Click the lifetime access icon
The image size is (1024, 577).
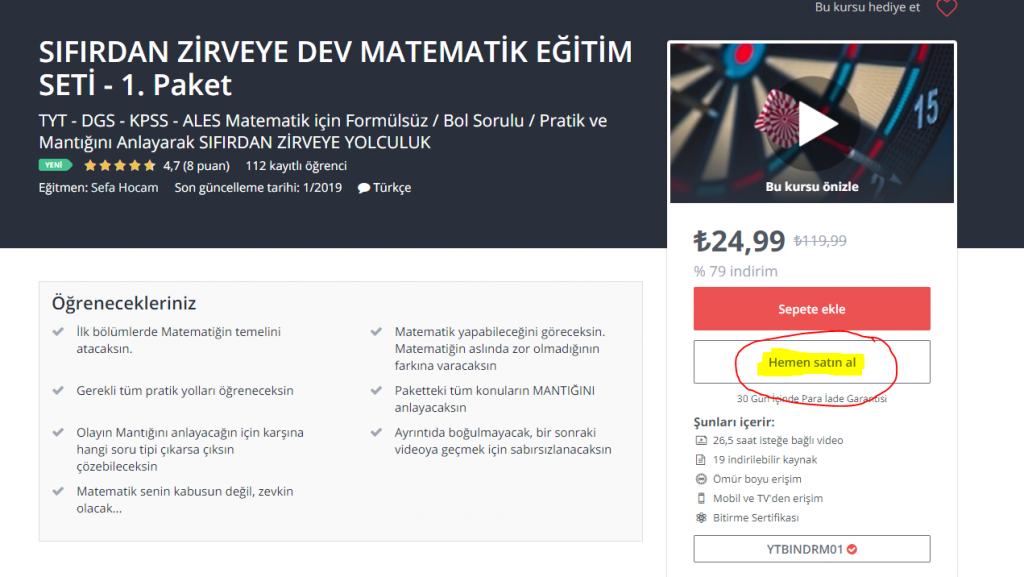[x=701, y=479]
